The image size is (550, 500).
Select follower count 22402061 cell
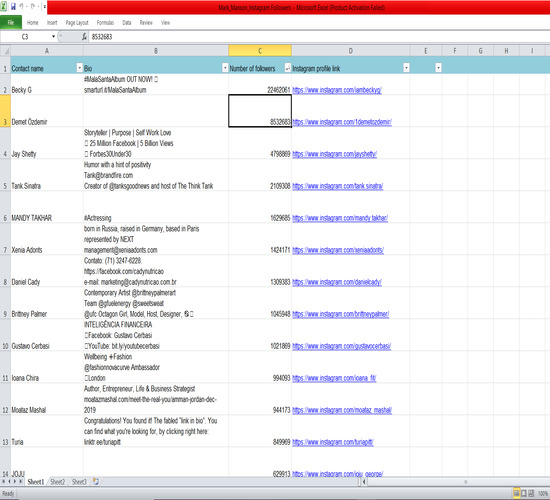click(260, 84)
